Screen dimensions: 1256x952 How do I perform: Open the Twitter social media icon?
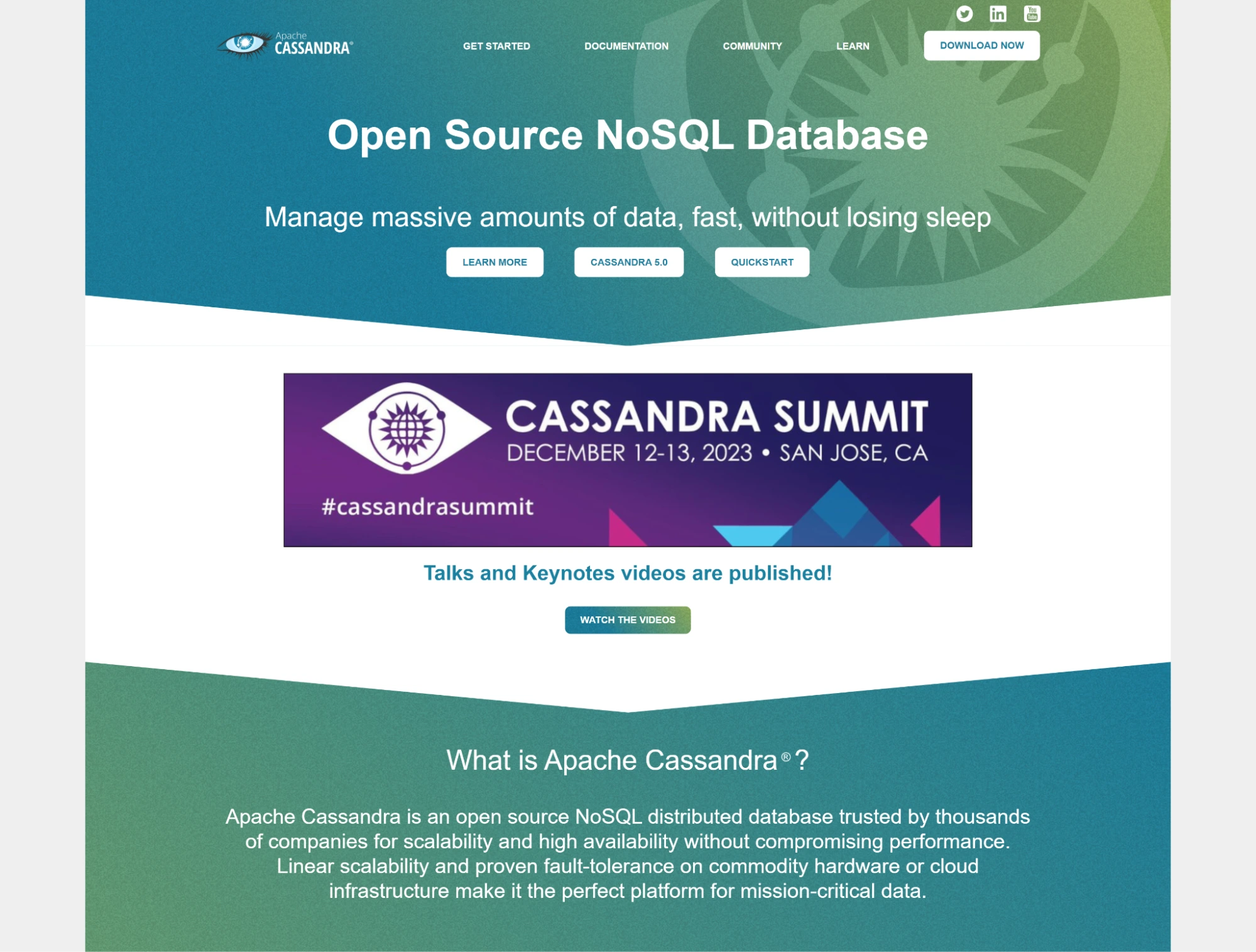point(964,13)
